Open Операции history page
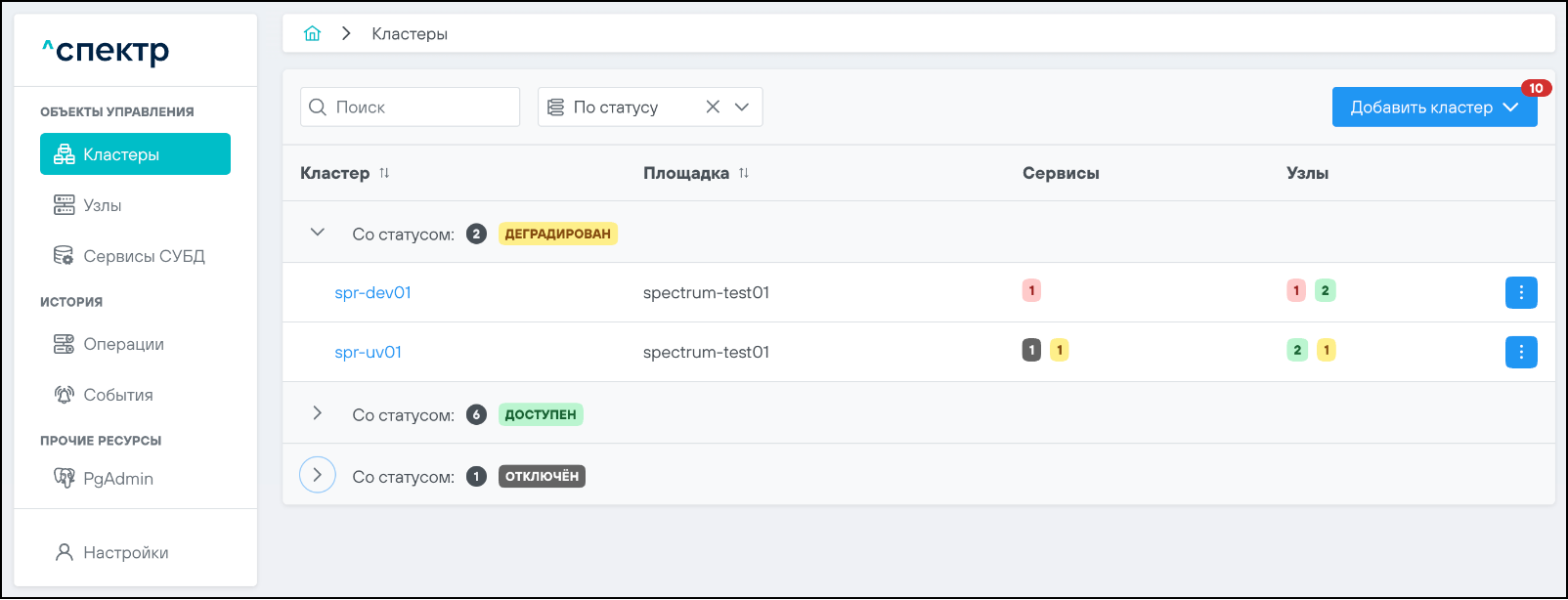The width and height of the screenshot is (1568, 600). tap(123, 344)
